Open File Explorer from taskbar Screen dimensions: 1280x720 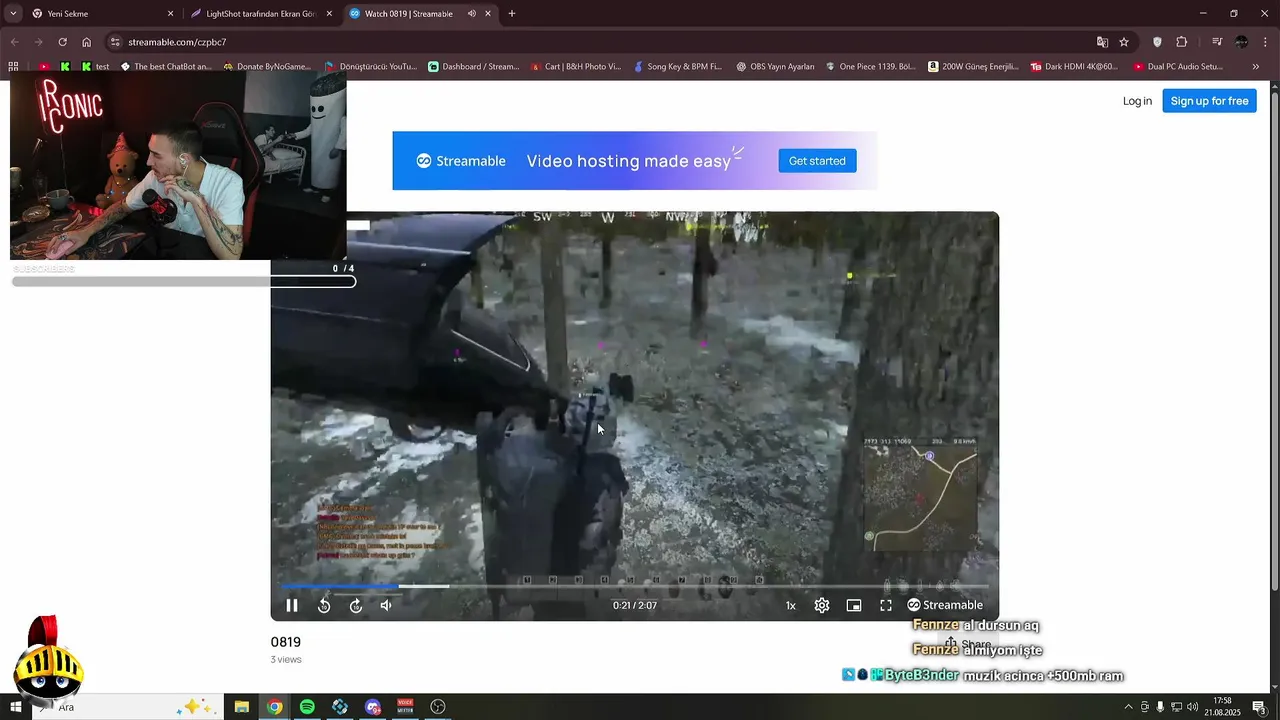click(242, 707)
